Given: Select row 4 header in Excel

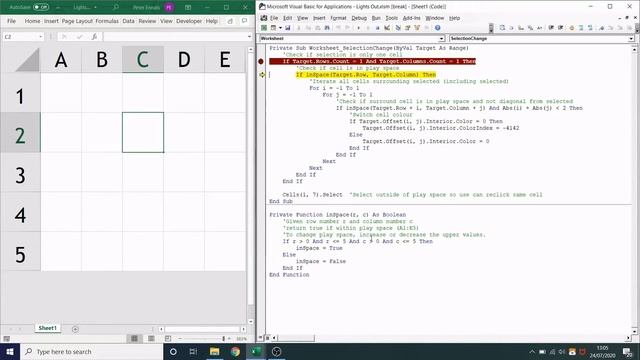Looking at the screenshot, I should tap(20, 215).
